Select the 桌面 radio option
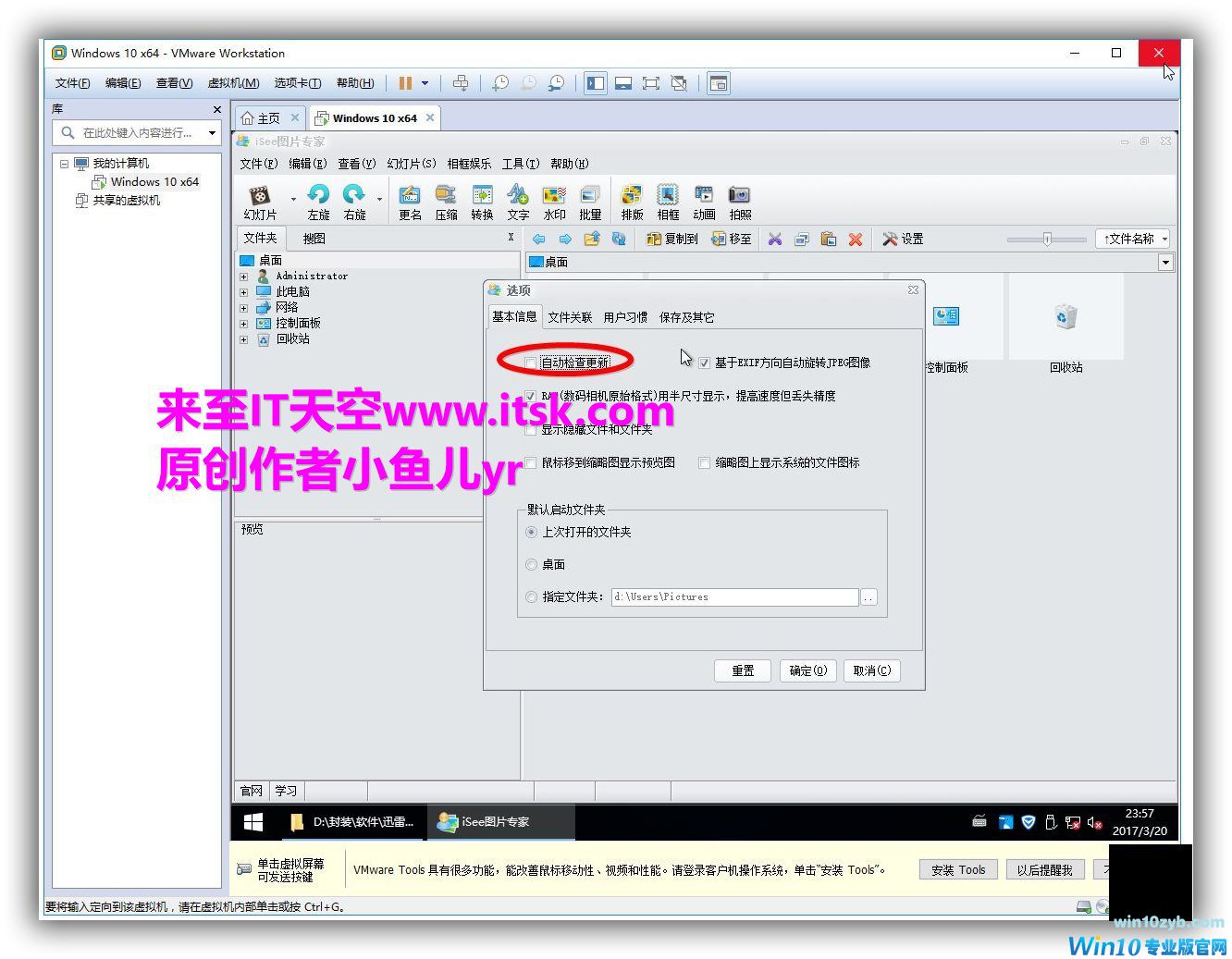This screenshot has height=959, width=1232. point(531,564)
